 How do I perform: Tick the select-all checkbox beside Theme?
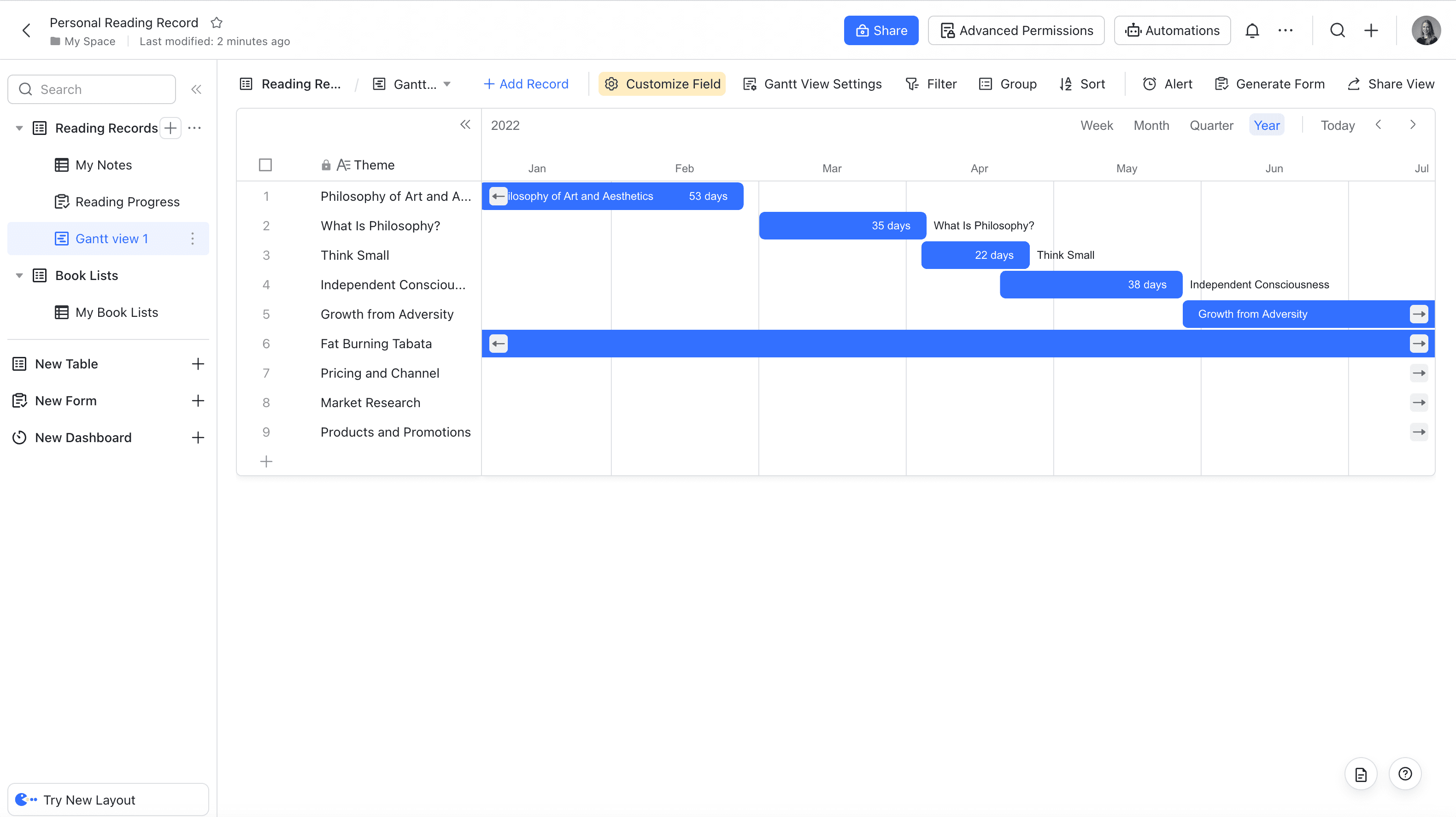click(x=265, y=165)
